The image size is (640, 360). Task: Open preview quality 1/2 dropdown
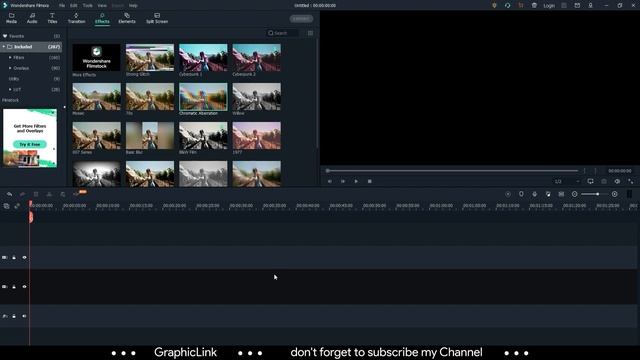(x=567, y=181)
